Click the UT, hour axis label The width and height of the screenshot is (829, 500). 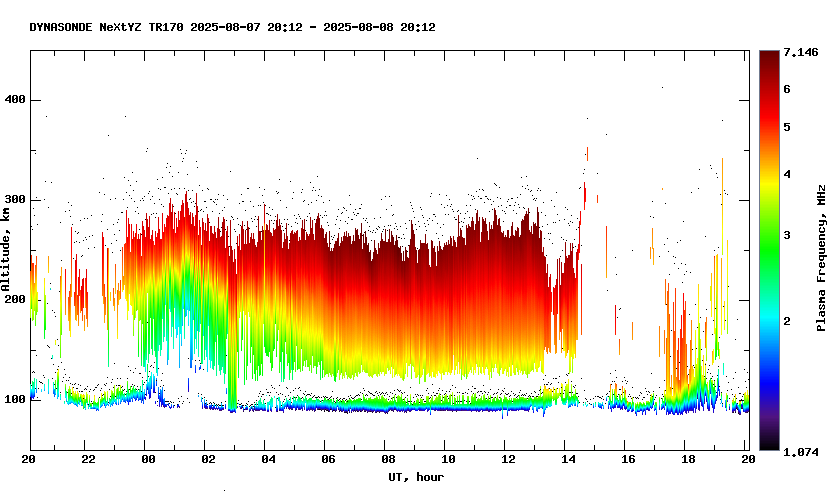(416, 477)
